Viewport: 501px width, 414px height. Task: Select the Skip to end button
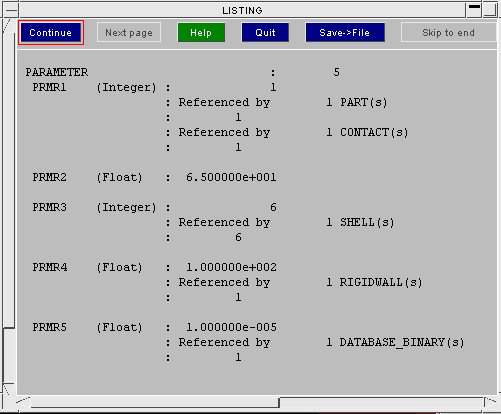tap(448, 33)
